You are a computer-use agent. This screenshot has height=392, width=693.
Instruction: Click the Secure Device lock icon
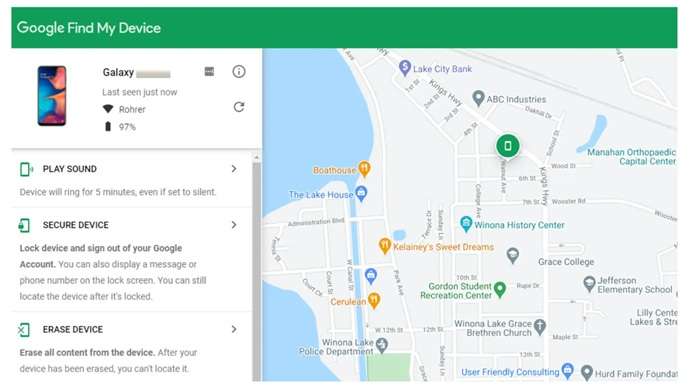24,225
